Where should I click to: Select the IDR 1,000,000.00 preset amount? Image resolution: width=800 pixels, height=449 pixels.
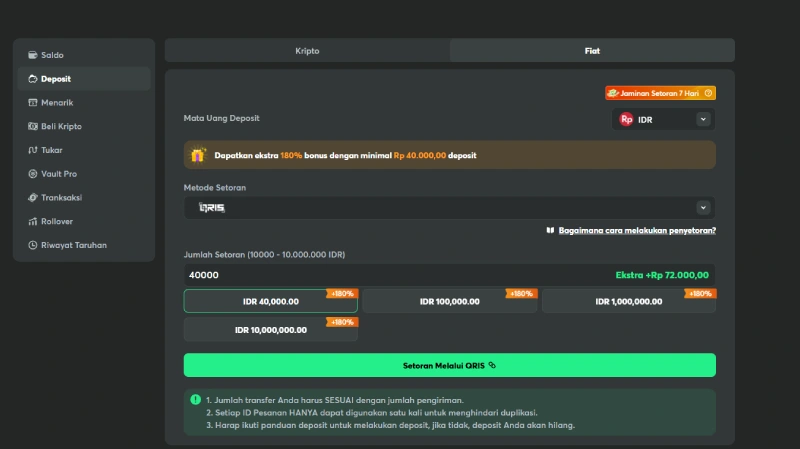[629, 301]
